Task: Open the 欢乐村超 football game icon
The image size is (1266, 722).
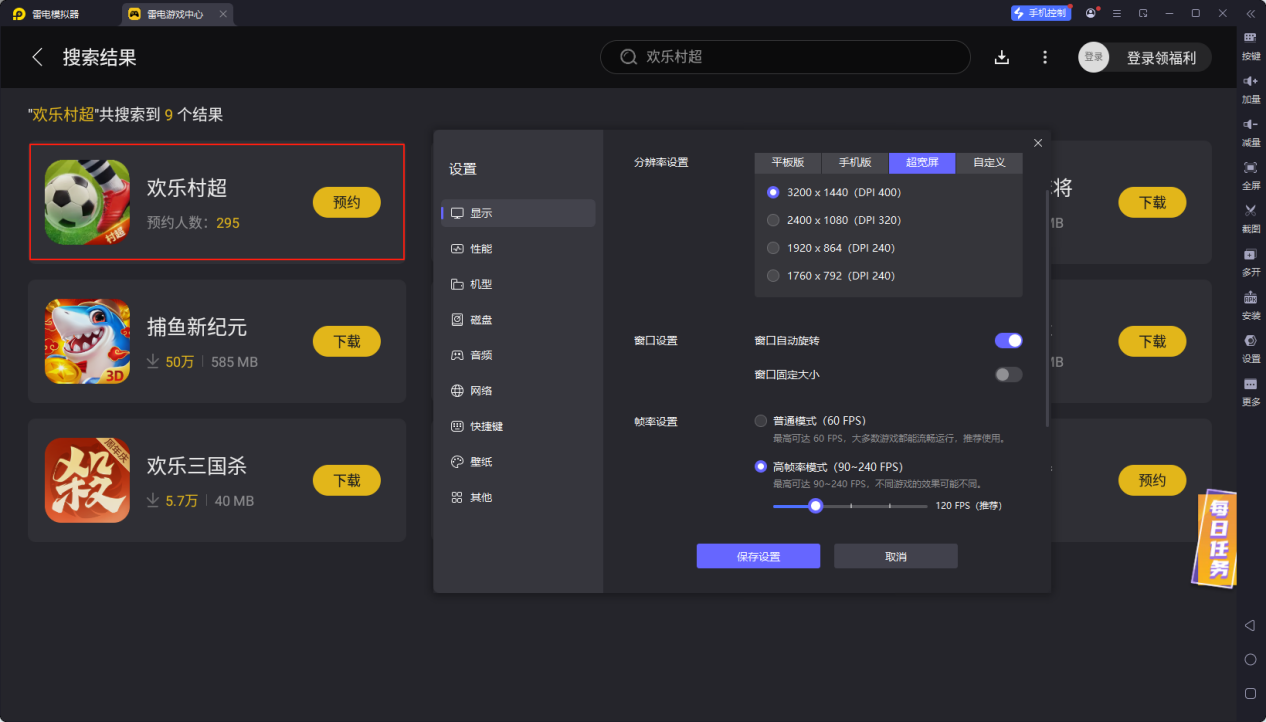Action: coord(87,202)
